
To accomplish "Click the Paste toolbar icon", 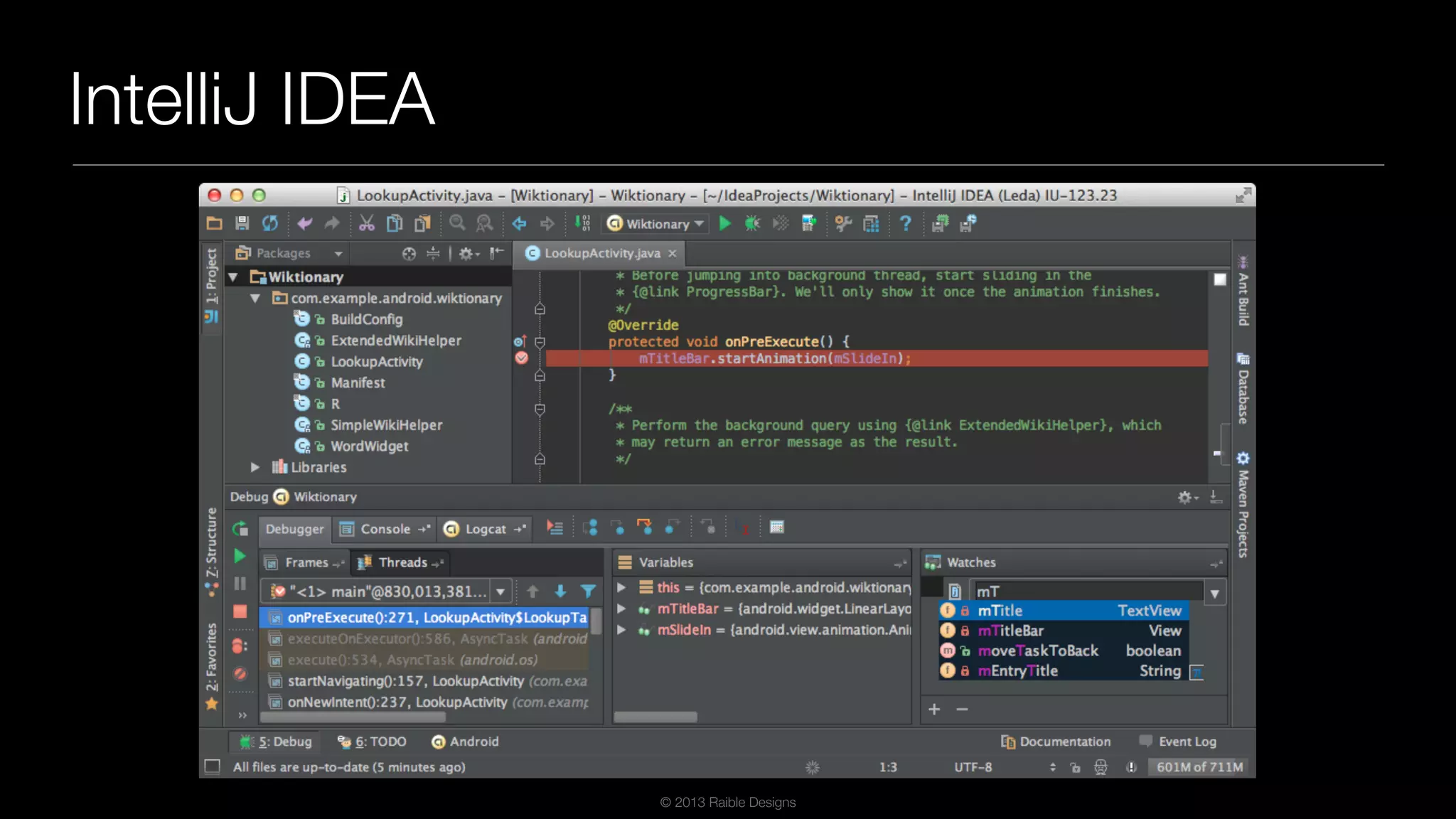I will point(422,224).
